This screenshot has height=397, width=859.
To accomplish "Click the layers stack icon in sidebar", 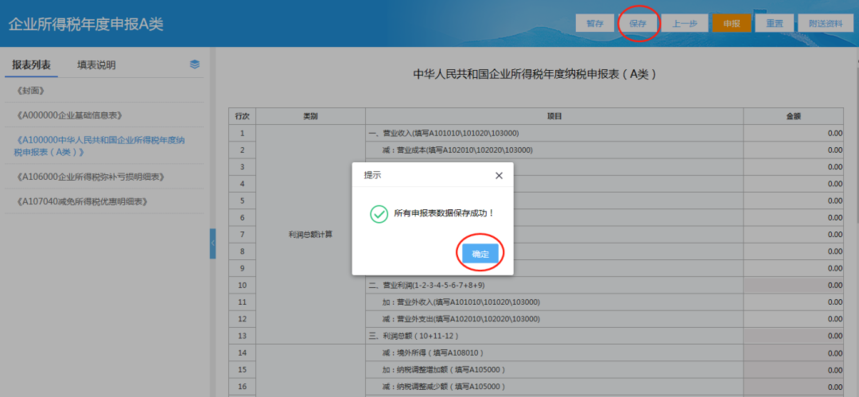I will point(194,65).
